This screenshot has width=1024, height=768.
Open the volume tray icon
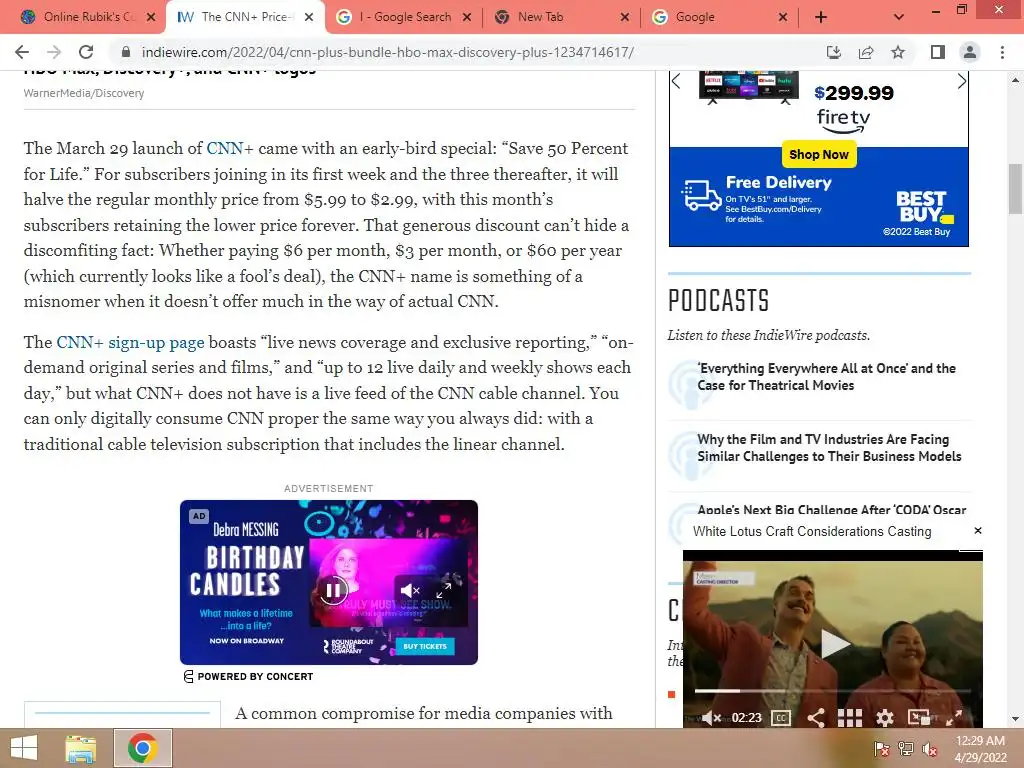click(930, 749)
